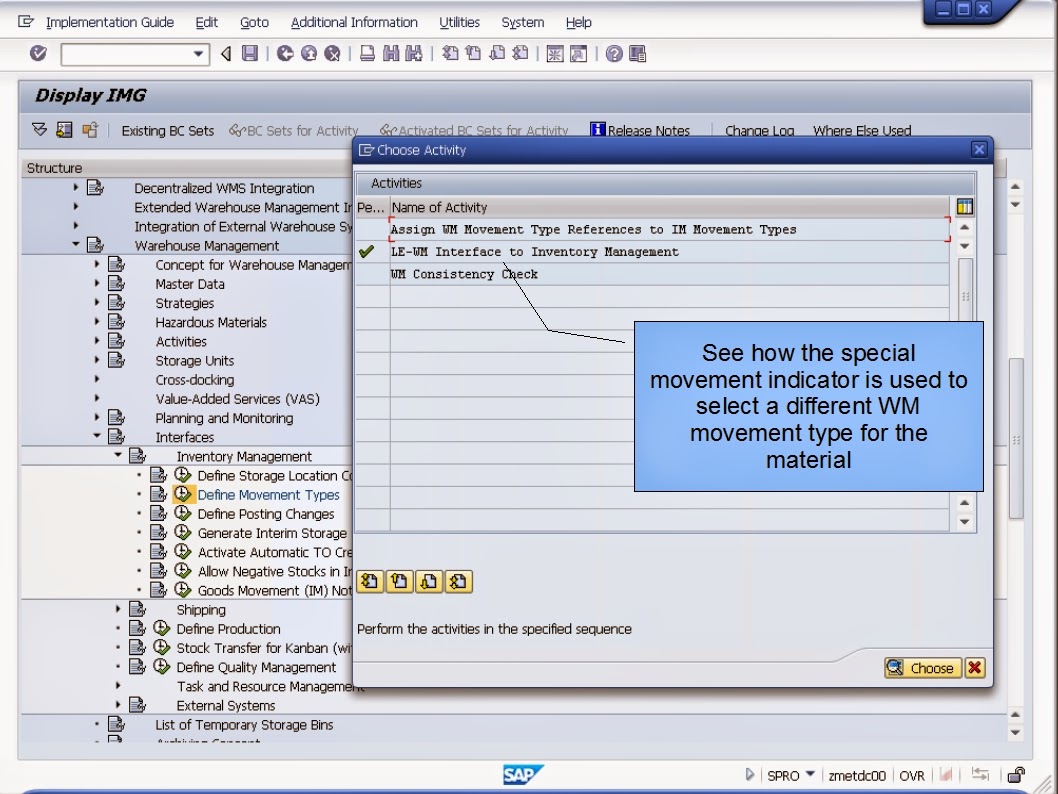Click the green Enter checkmark icon
The height and width of the screenshot is (794, 1058).
point(38,53)
